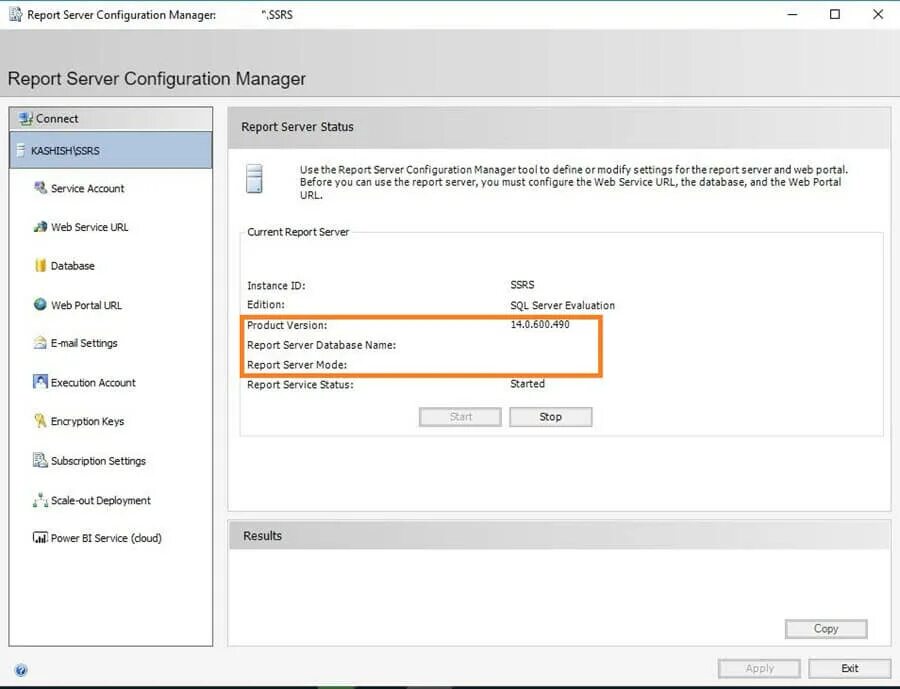Click the blue help icon at bottom left

[x=21, y=670]
